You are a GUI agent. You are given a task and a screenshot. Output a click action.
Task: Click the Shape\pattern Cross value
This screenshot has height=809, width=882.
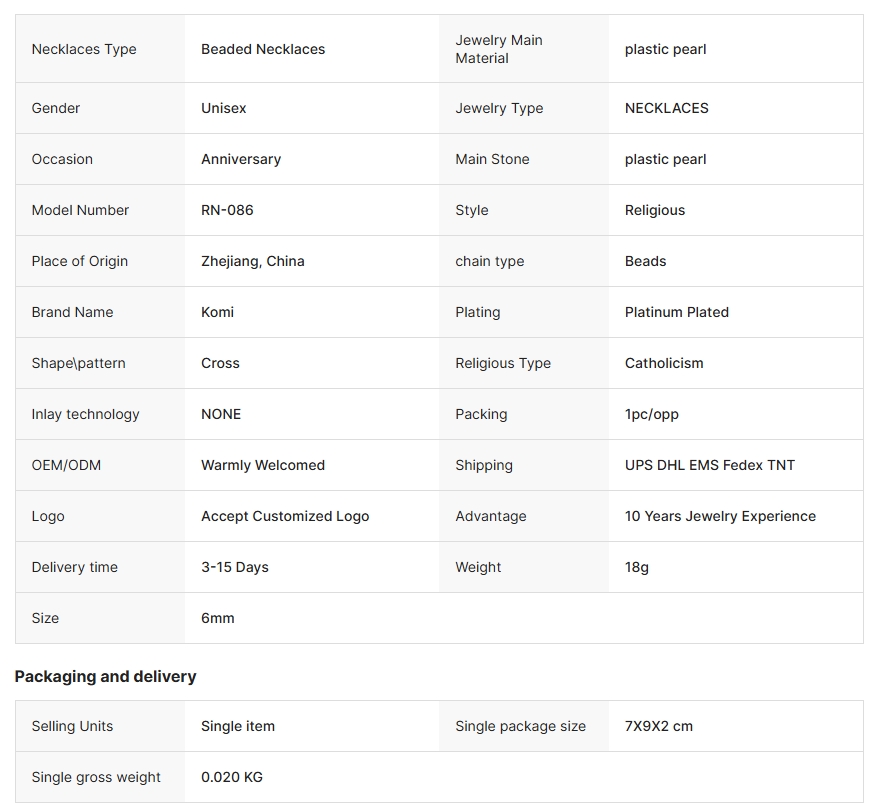tap(220, 363)
